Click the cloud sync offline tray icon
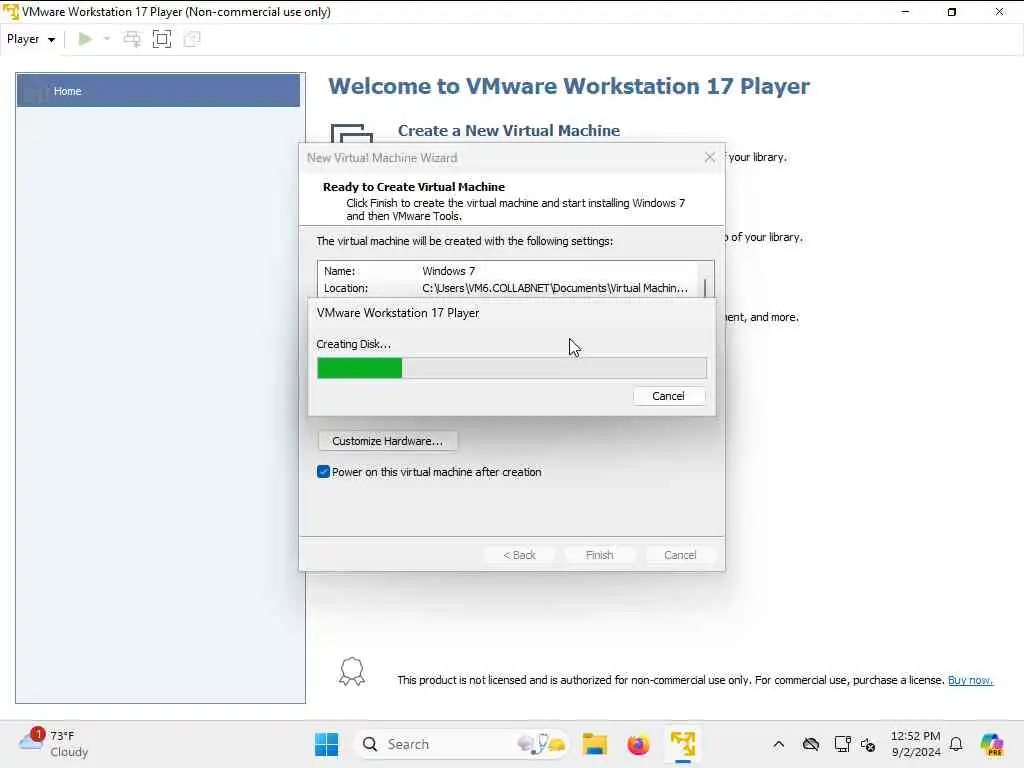This screenshot has height=768, width=1024. 811,744
